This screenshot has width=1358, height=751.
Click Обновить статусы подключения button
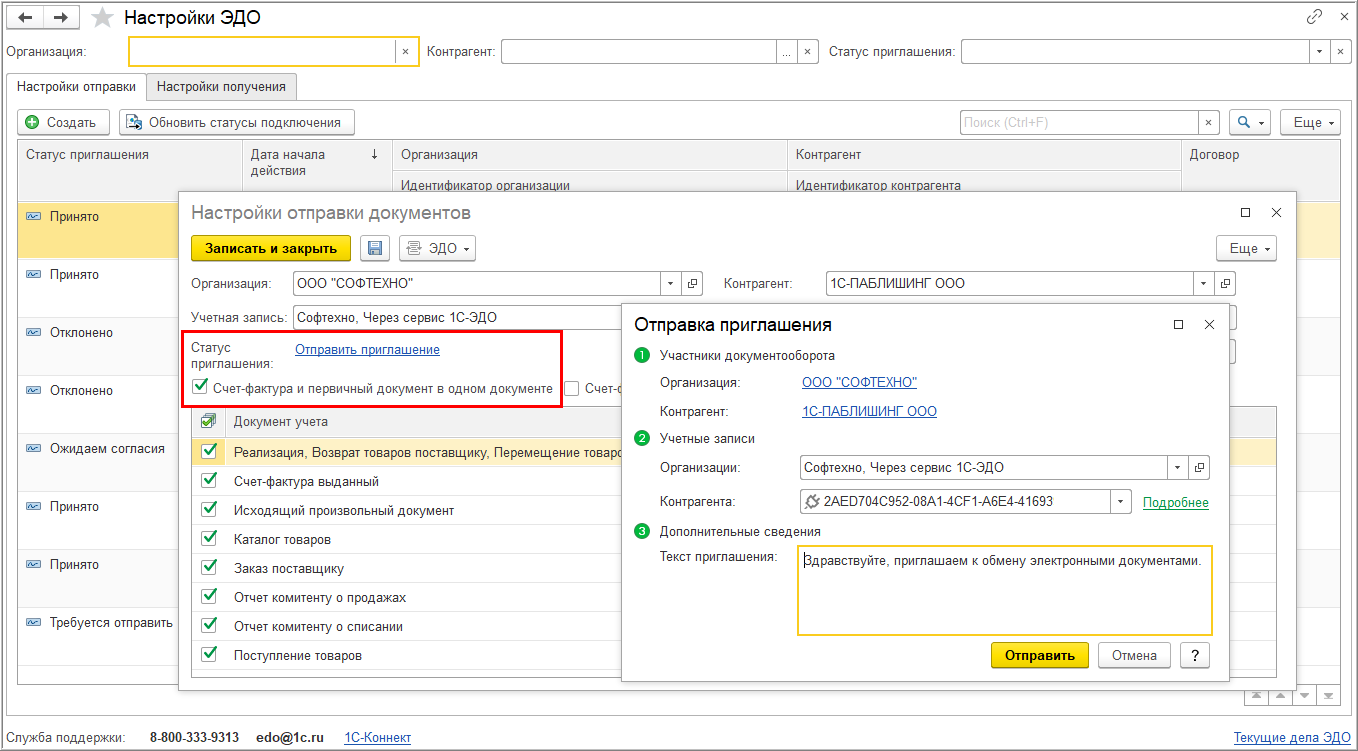point(237,123)
